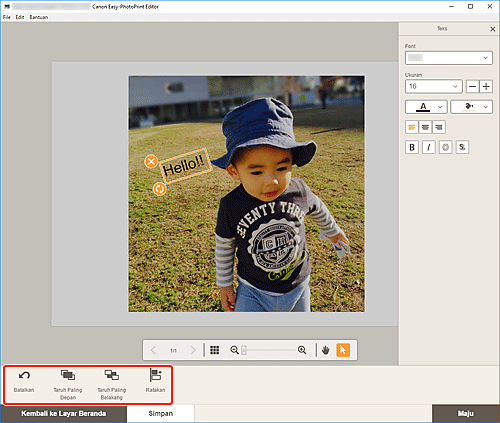Toggle right text alignment

(439, 127)
